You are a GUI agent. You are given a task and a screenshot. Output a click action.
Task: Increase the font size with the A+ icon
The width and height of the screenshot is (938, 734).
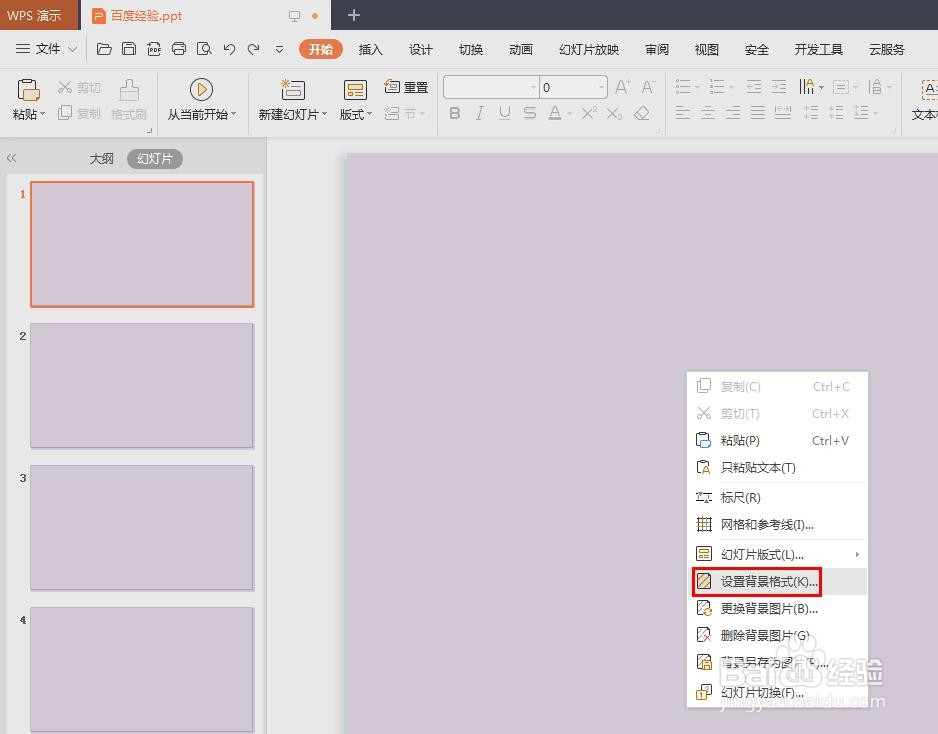(x=622, y=87)
